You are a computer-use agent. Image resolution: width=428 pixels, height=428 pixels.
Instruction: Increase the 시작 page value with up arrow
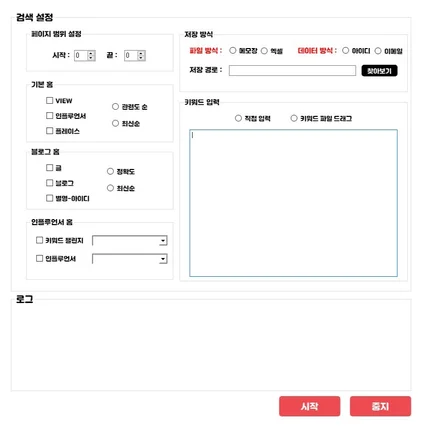click(91, 53)
